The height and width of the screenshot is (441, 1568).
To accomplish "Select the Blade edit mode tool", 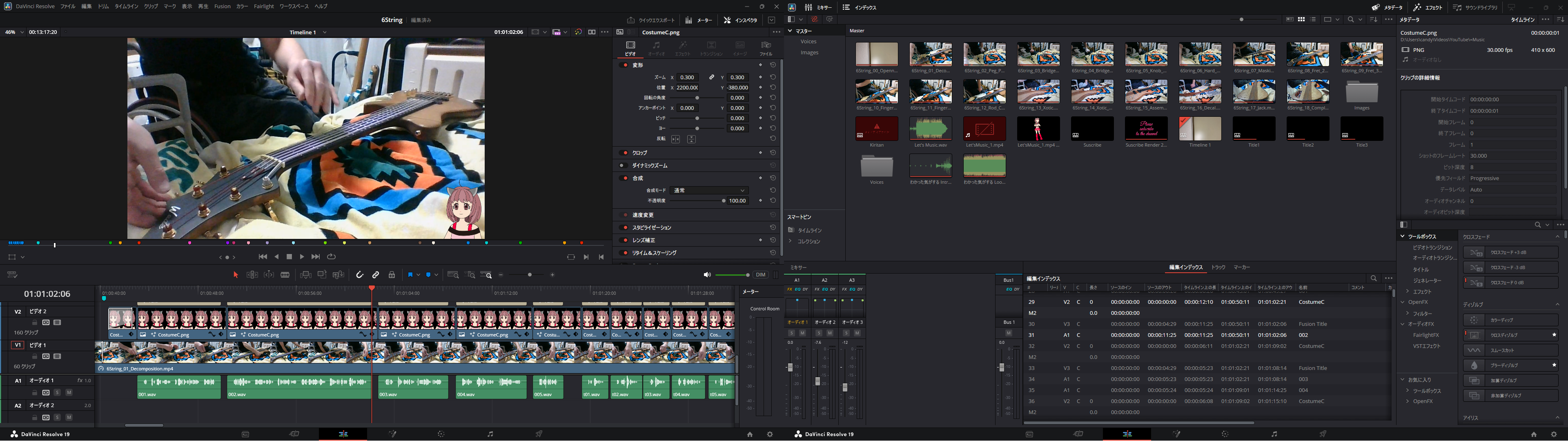I will [285, 275].
